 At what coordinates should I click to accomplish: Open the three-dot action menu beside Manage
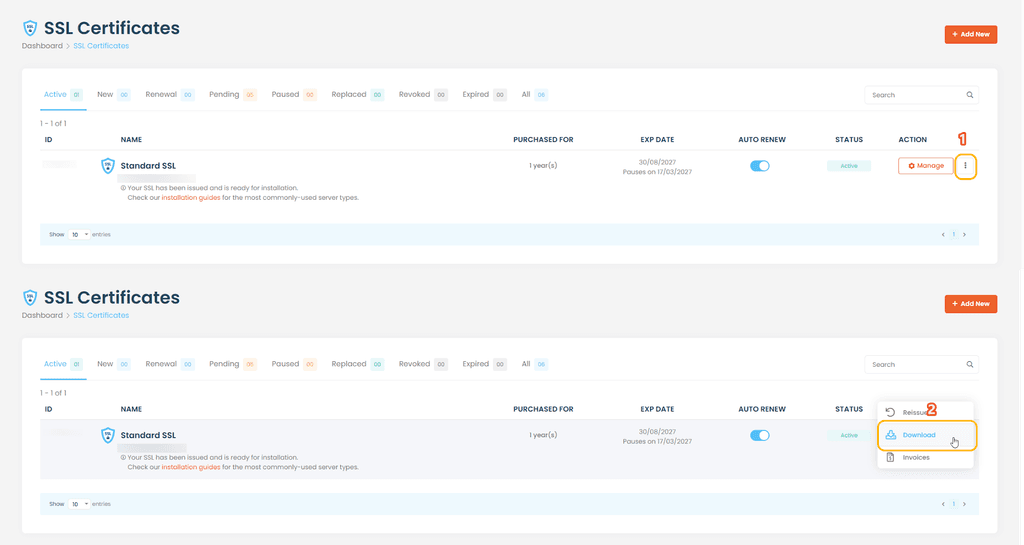coord(965,166)
